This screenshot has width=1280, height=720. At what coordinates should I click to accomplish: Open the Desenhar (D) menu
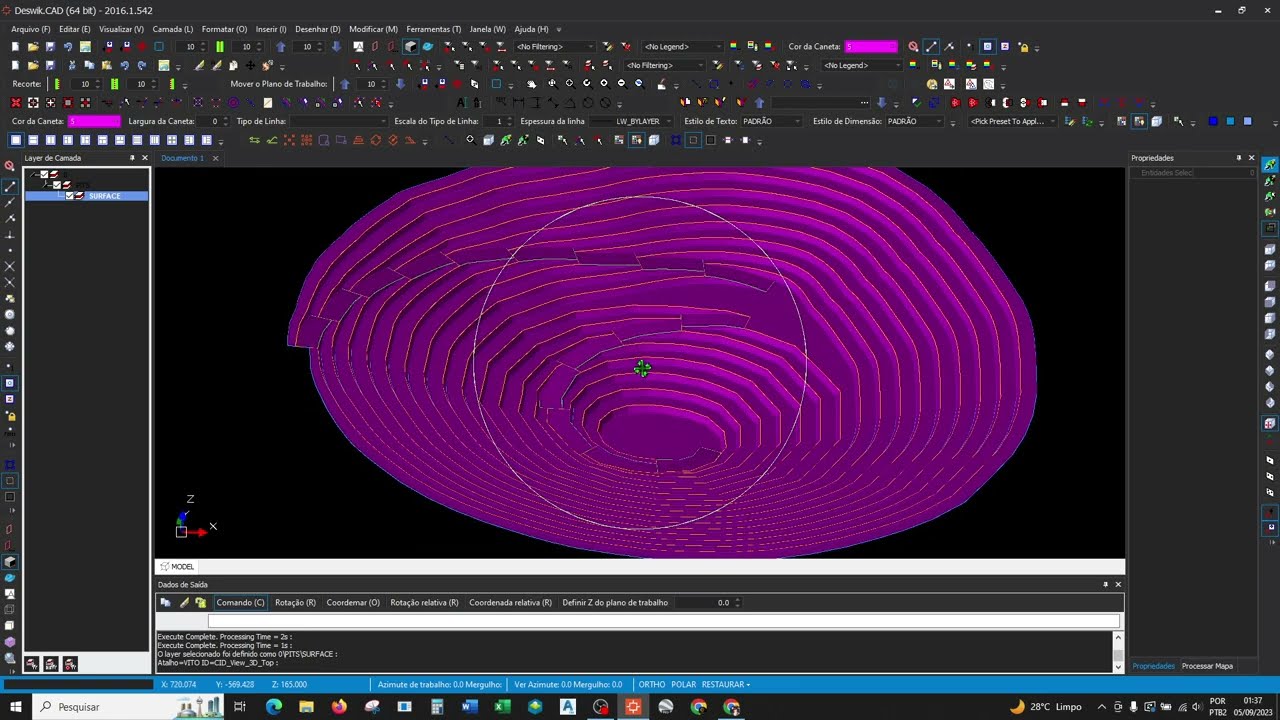(317, 29)
